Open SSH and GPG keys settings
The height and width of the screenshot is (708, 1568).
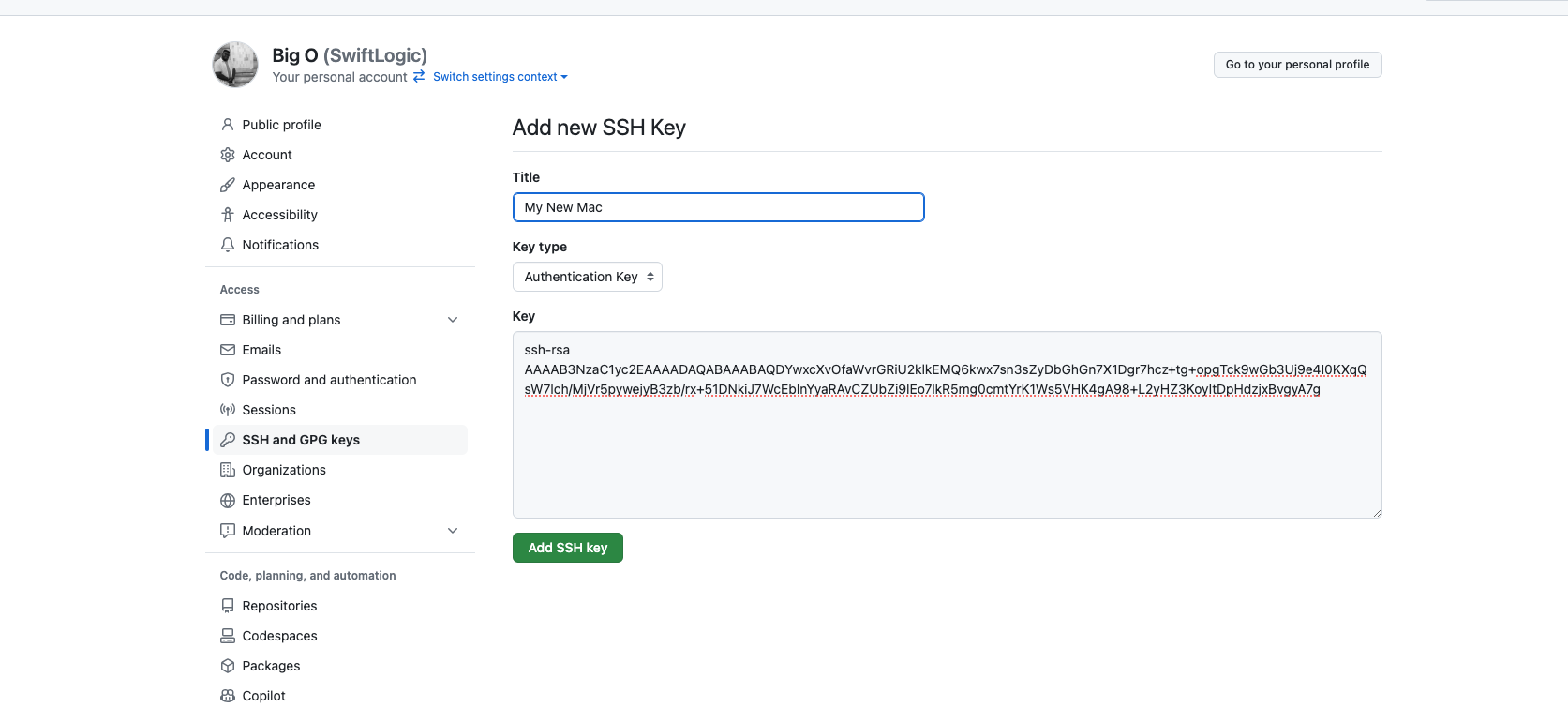pyautogui.click(x=301, y=440)
